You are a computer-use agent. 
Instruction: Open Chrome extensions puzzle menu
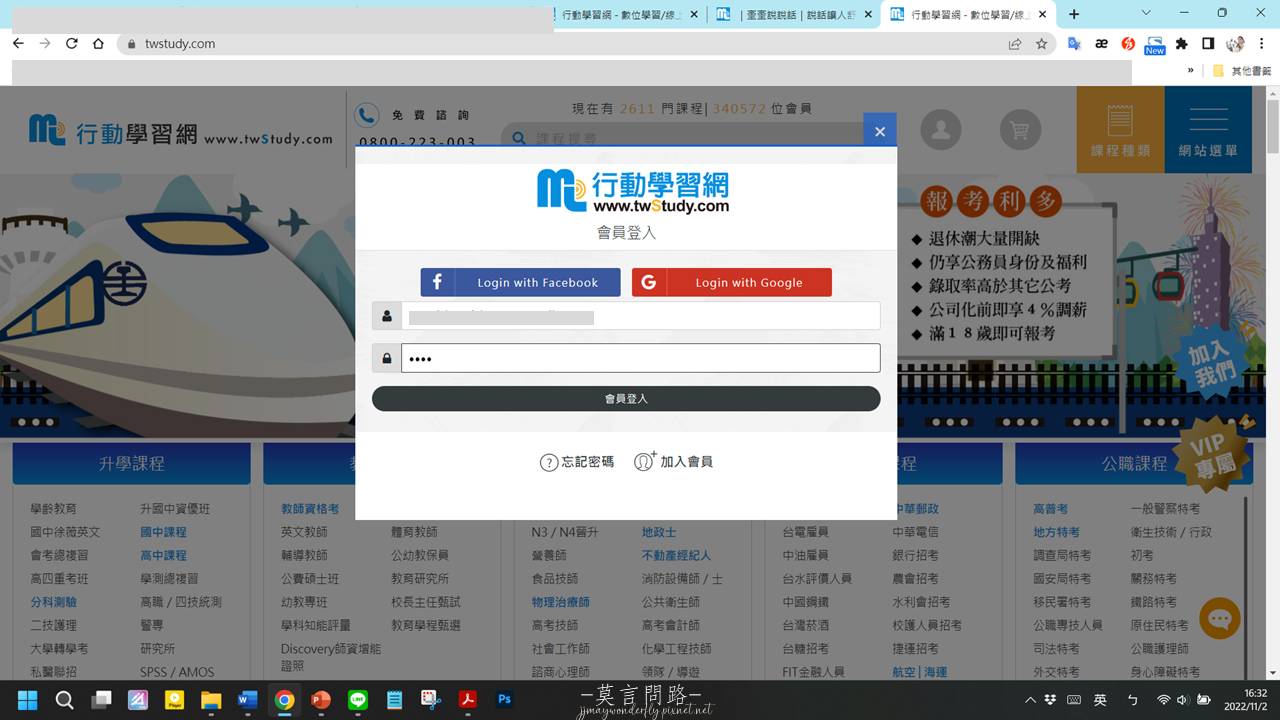pyautogui.click(x=1182, y=44)
